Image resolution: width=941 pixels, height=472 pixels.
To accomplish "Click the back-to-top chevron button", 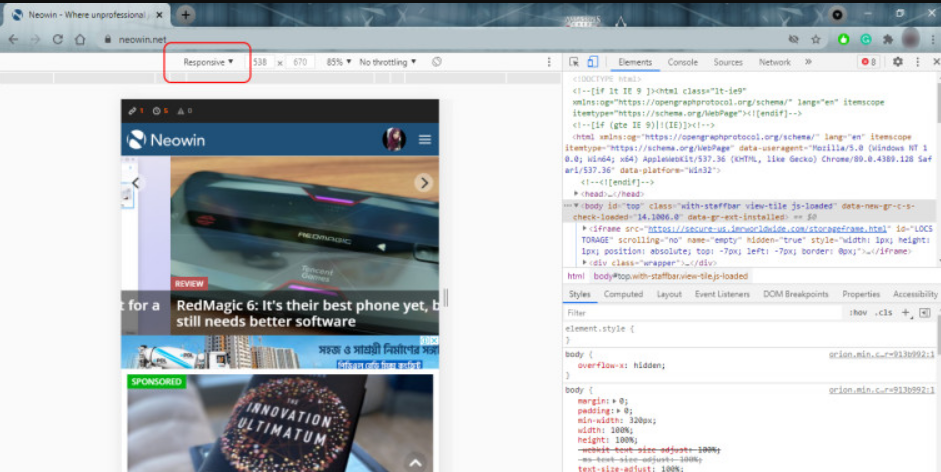I will click(415, 462).
